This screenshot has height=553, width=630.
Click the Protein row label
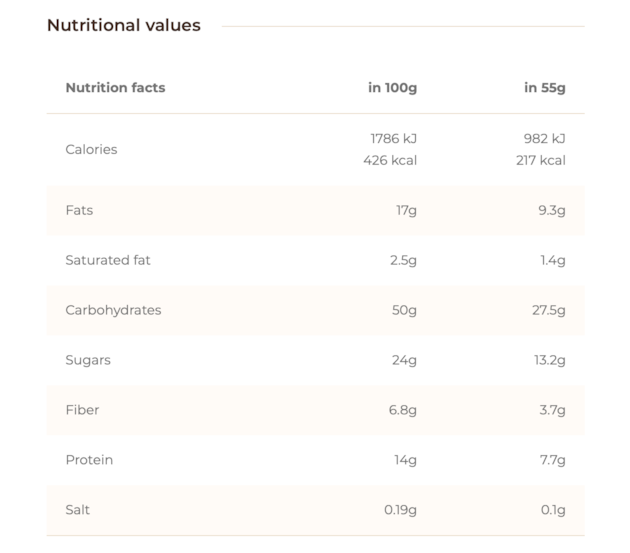click(89, 460)
